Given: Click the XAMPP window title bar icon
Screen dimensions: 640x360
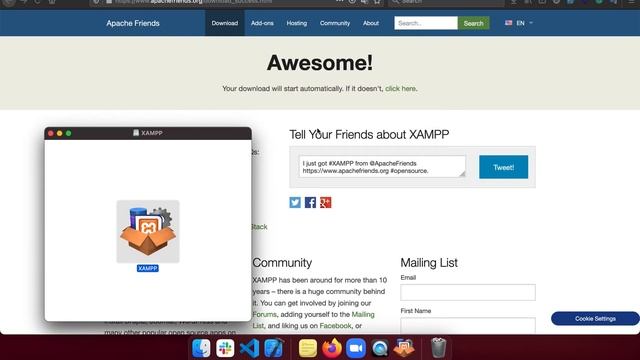Looking at the screenshot, I should (x=136, y=133).
